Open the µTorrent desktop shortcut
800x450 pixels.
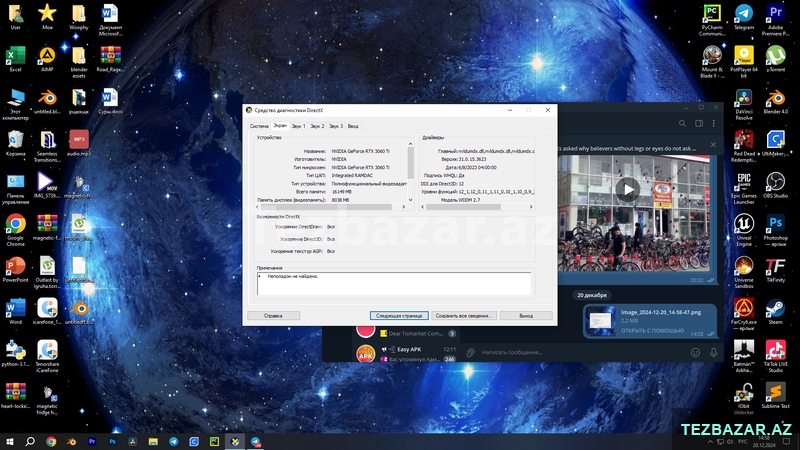pyautogui.click(x=776, y=59)
